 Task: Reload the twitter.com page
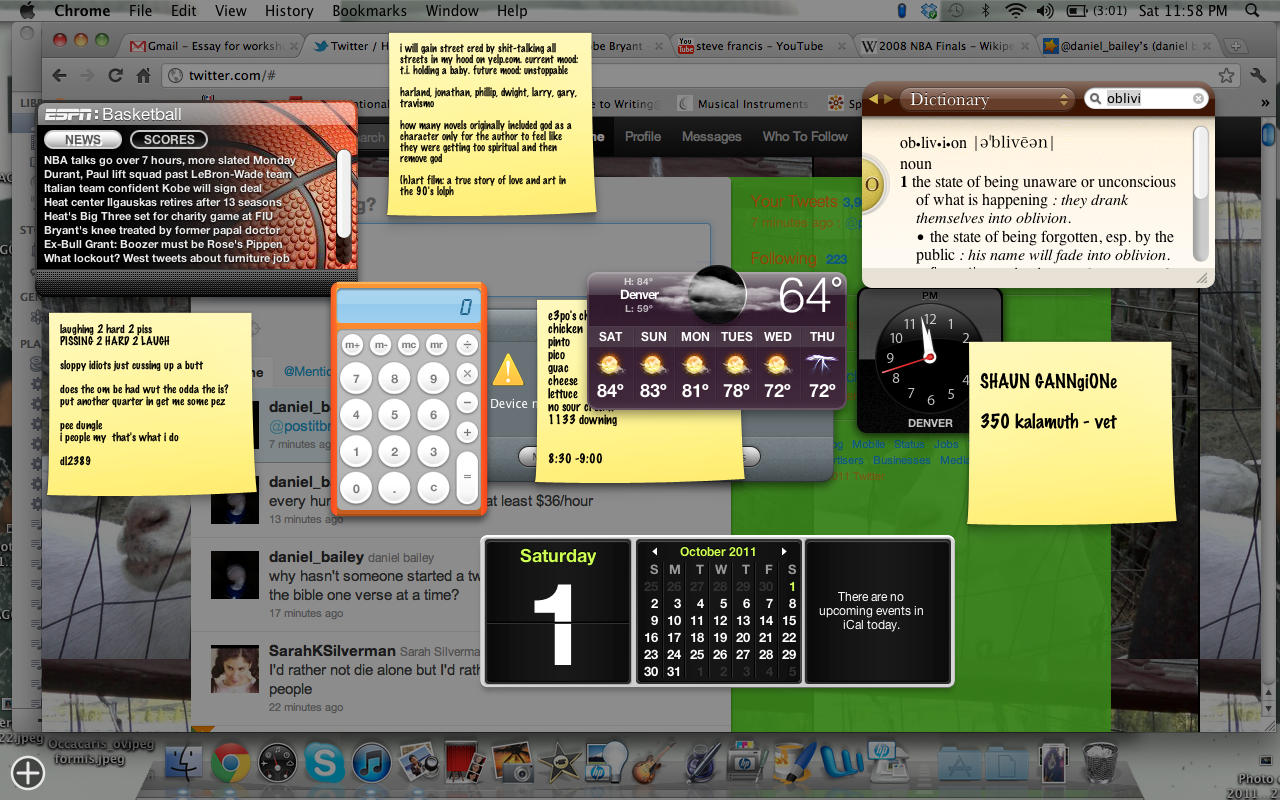tap(116, 75)
